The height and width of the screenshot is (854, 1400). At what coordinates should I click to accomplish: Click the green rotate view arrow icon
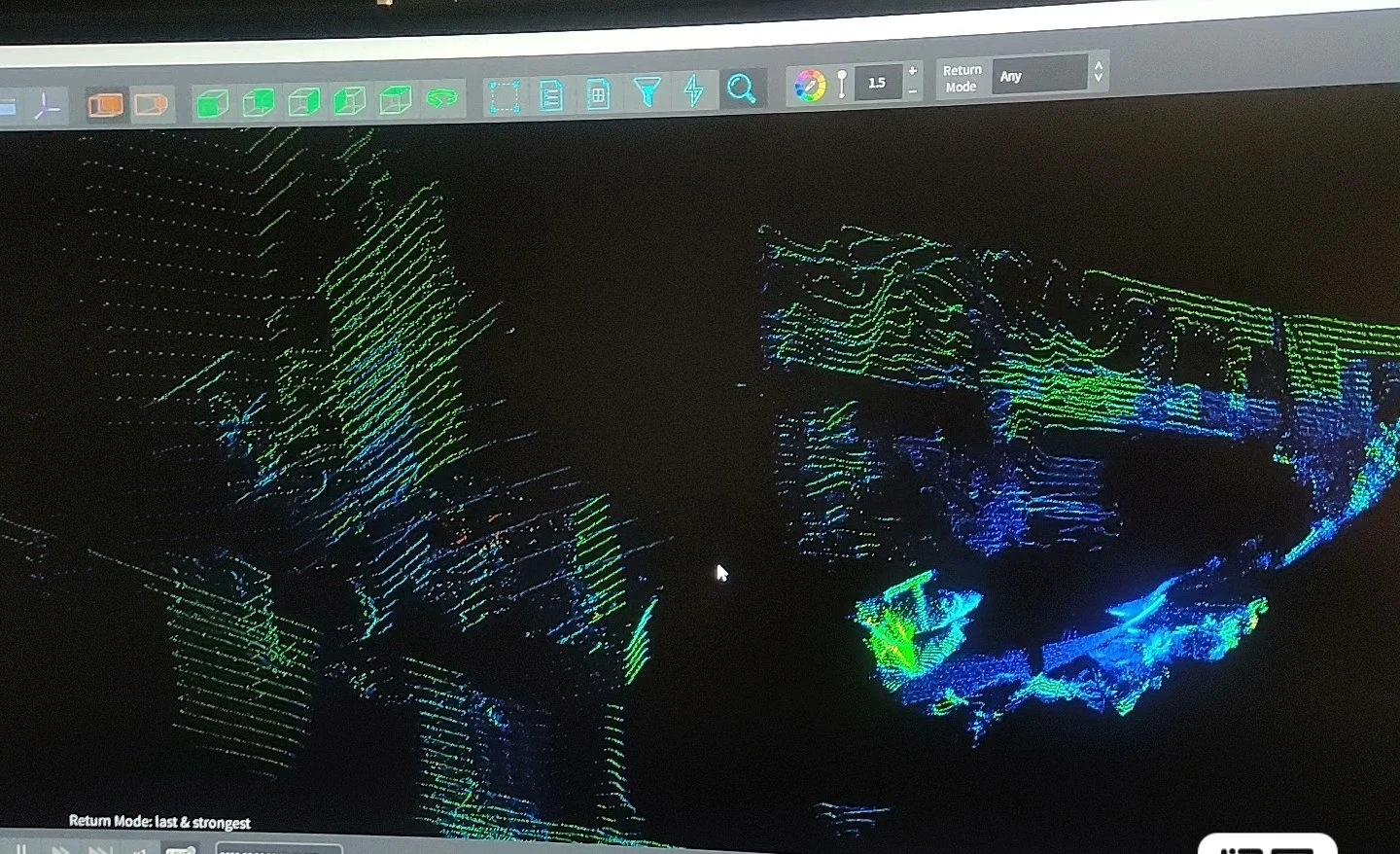tap(442, 98)
